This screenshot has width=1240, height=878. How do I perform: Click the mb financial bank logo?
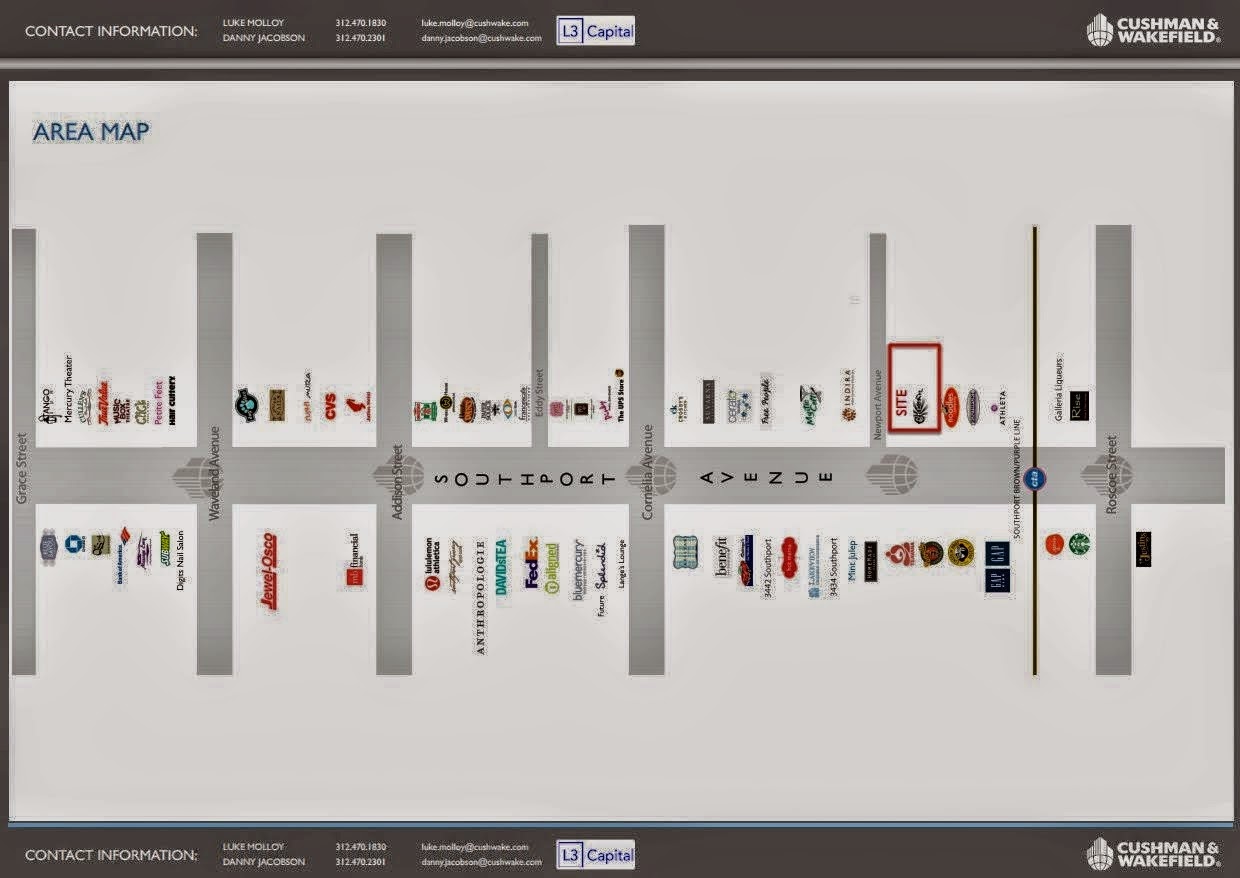click(354, 560)
